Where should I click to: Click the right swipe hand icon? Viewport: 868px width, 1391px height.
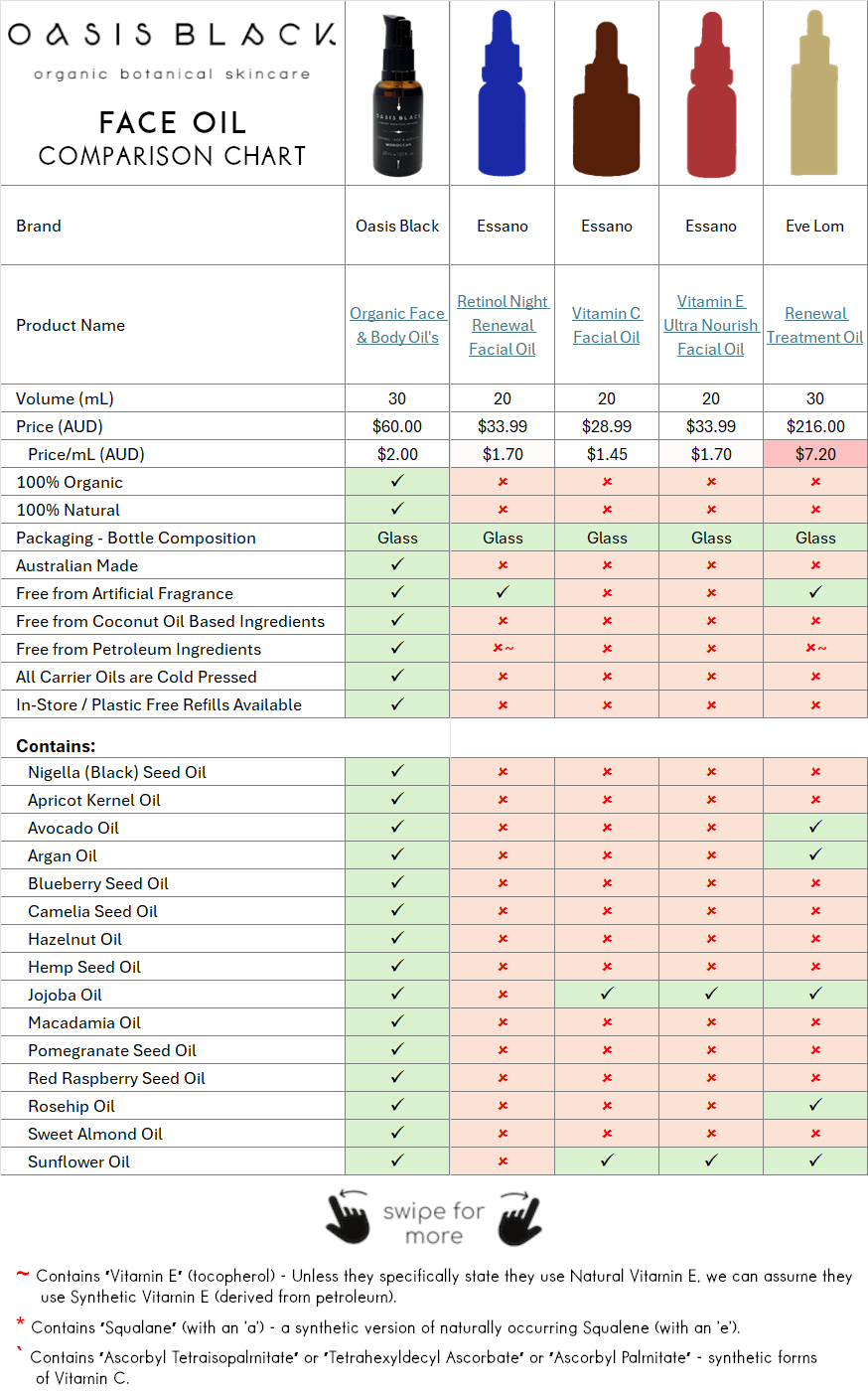click(x=520, y=1217)
